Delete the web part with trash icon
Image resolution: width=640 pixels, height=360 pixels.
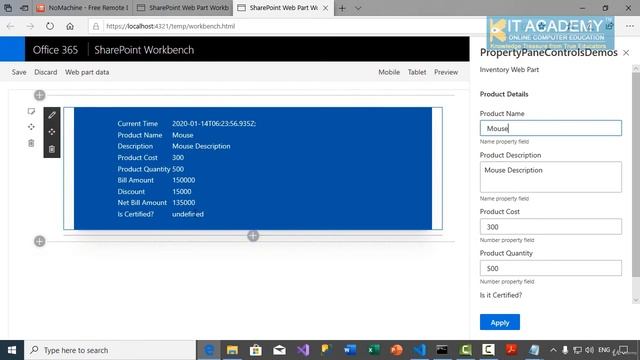[x=52, y=149]
